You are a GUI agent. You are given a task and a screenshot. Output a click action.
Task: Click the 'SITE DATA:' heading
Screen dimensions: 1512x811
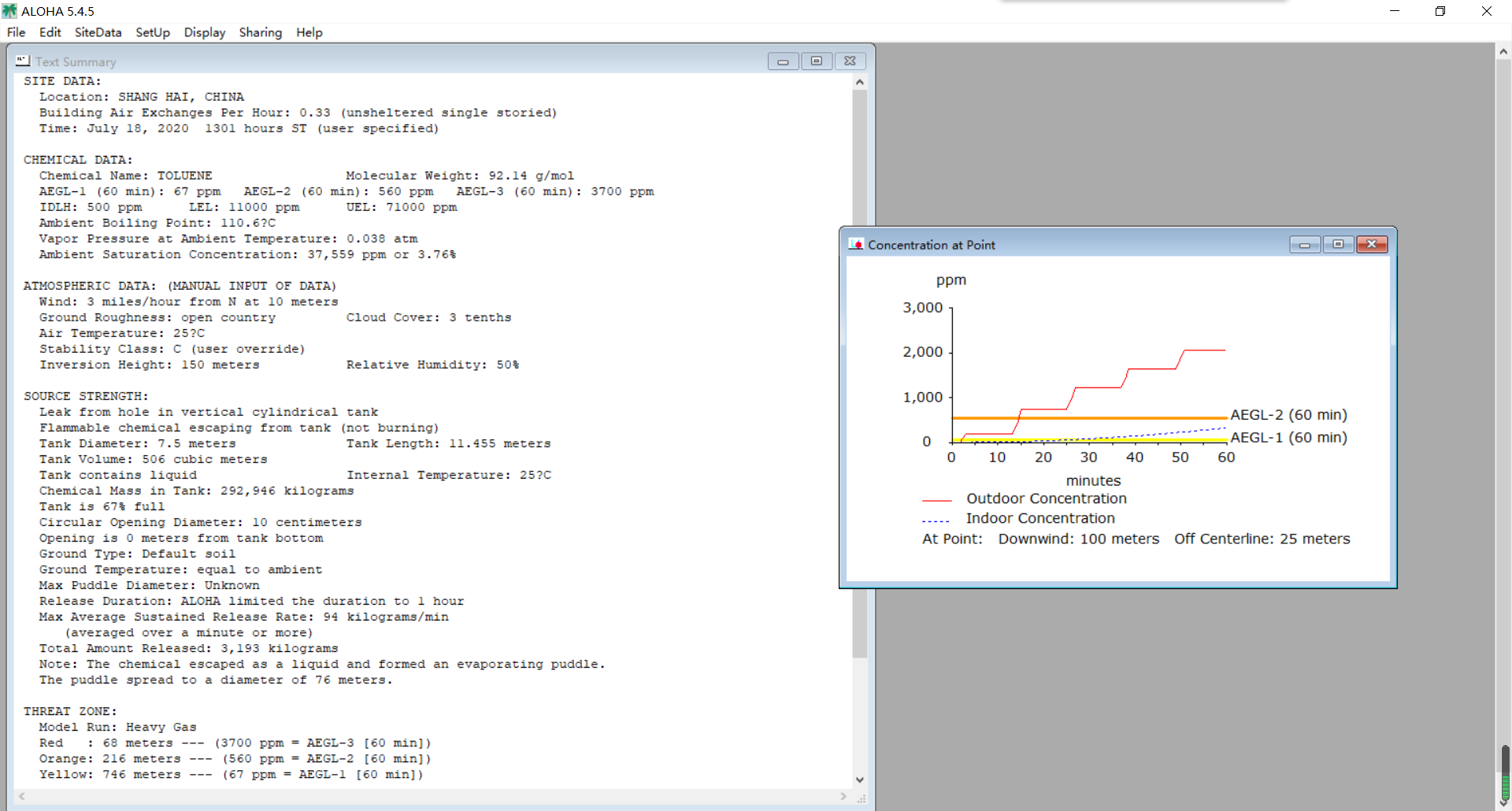pos(62,81)
